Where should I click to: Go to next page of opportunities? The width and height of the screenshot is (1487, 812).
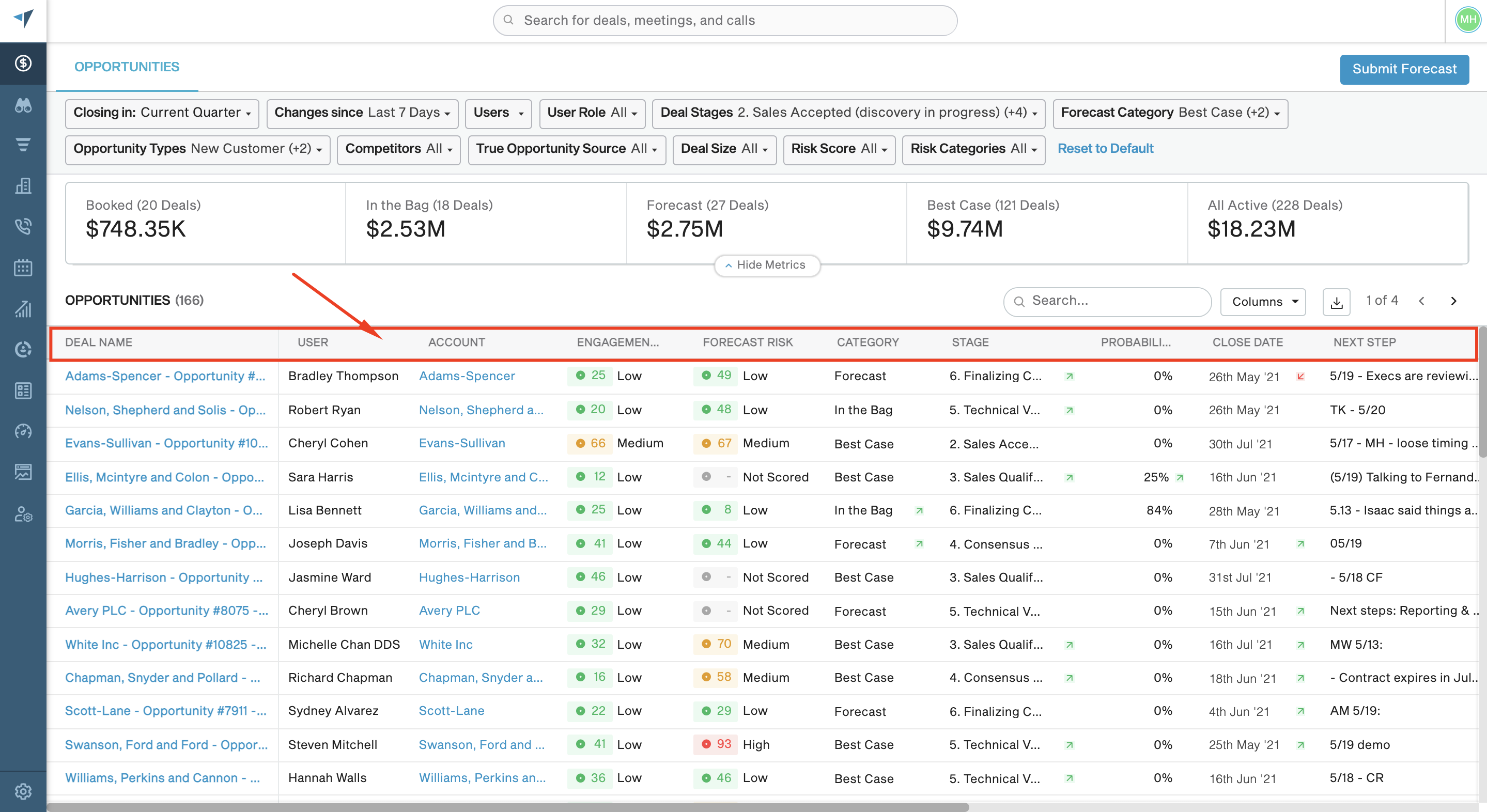1453,301
